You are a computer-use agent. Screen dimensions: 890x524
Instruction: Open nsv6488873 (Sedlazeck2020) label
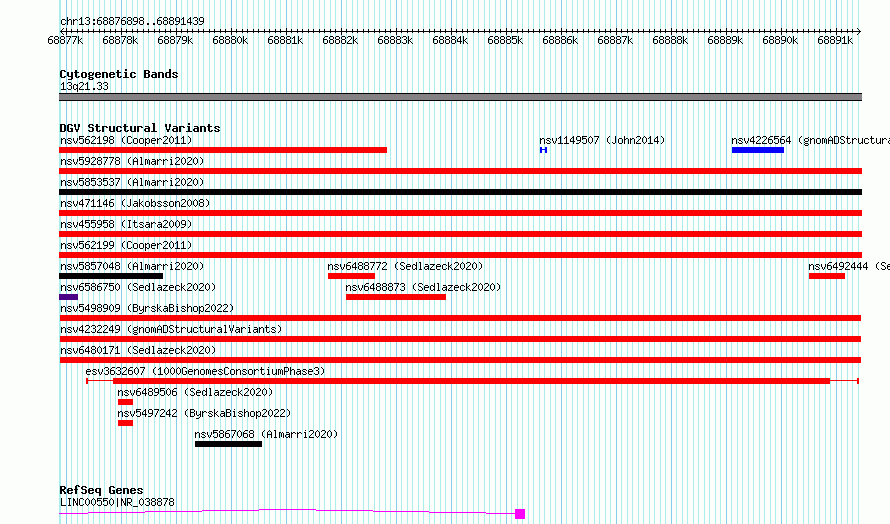[x=423, y=287]
